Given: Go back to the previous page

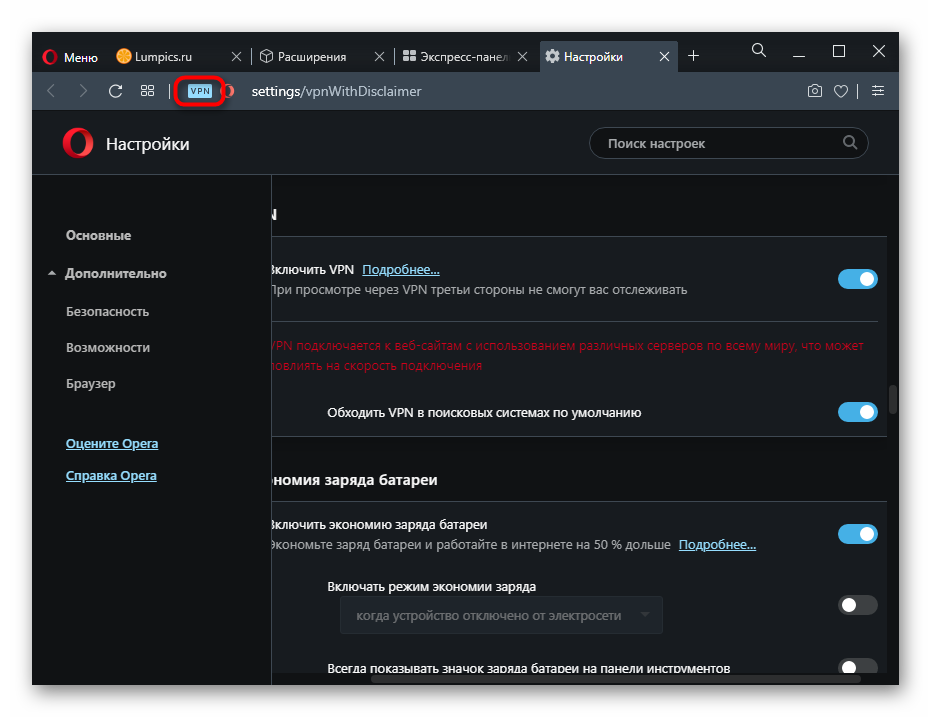Looking at the screenshot, I should click(52, 91).
